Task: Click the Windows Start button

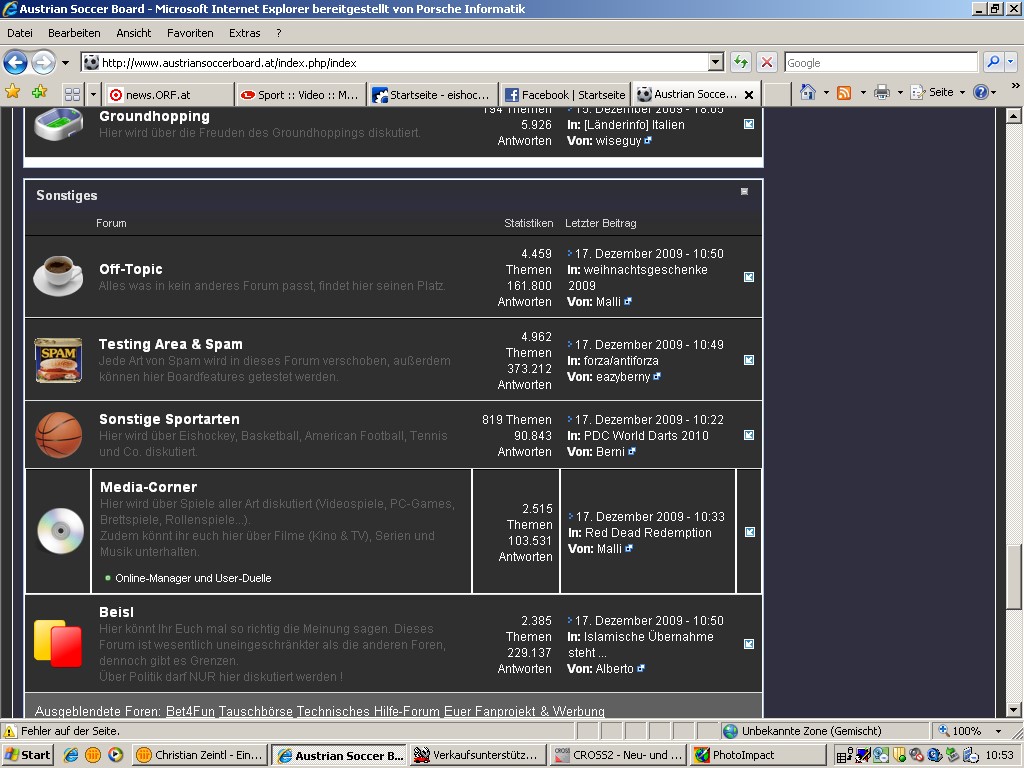Action: (27, 755)
